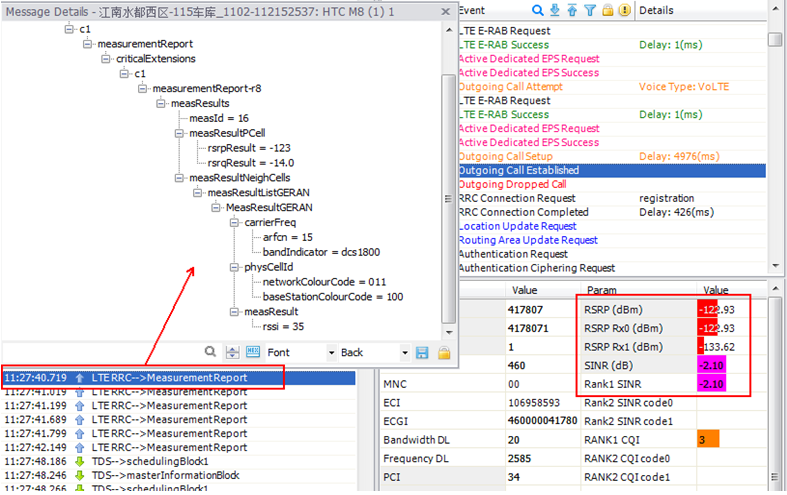Image resolution: width=787 pixels, height=495 pixels.
Task: Collapse the measResultNeighCells node
Action: pos(179,178)
